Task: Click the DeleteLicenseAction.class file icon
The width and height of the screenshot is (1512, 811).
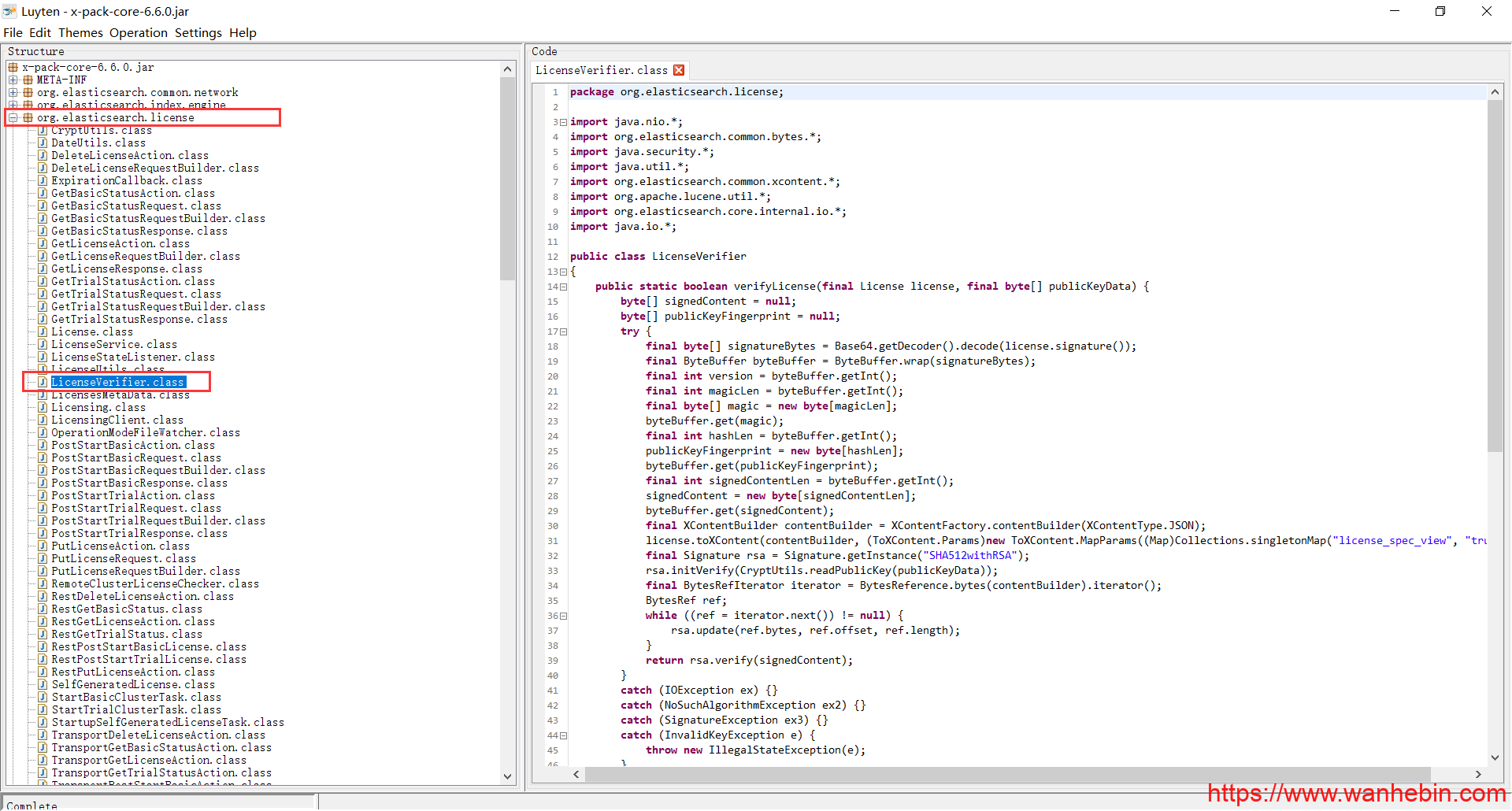Action: 43,155
